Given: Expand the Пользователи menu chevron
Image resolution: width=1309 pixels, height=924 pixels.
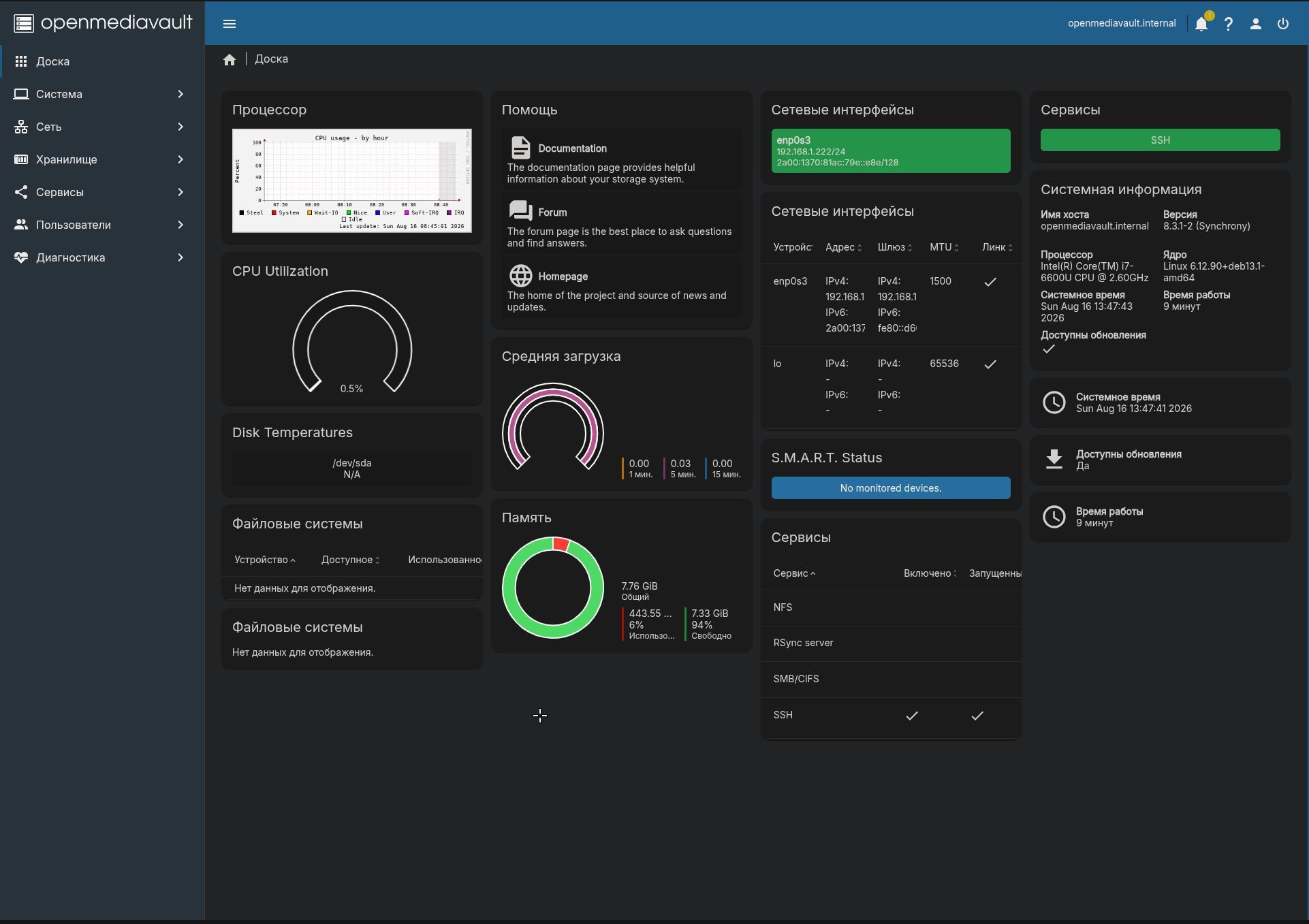Looking at the screenshot, I should pos(180,225).
